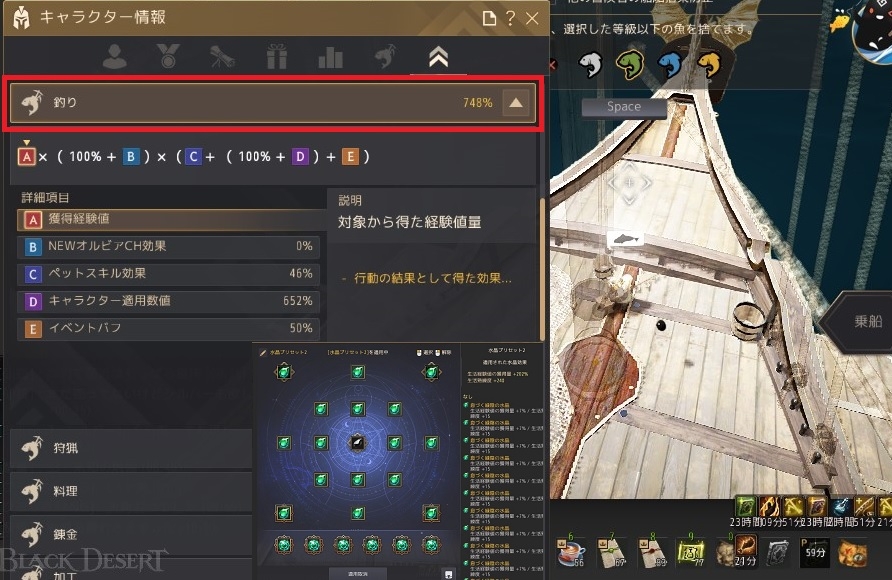Expand the 狩猟 life skill row
The height and width of the screenshot is (580, 892).
(131, 448)
